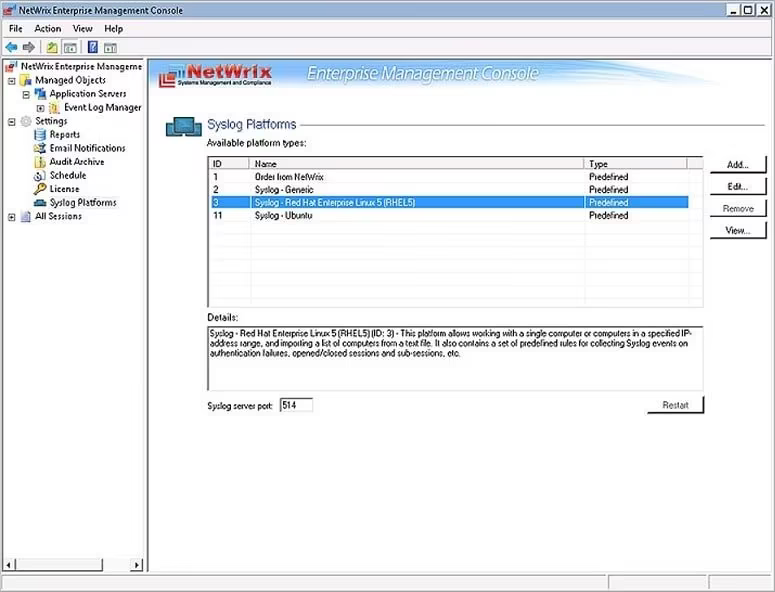Open the View menu

[x=83, y=29]
